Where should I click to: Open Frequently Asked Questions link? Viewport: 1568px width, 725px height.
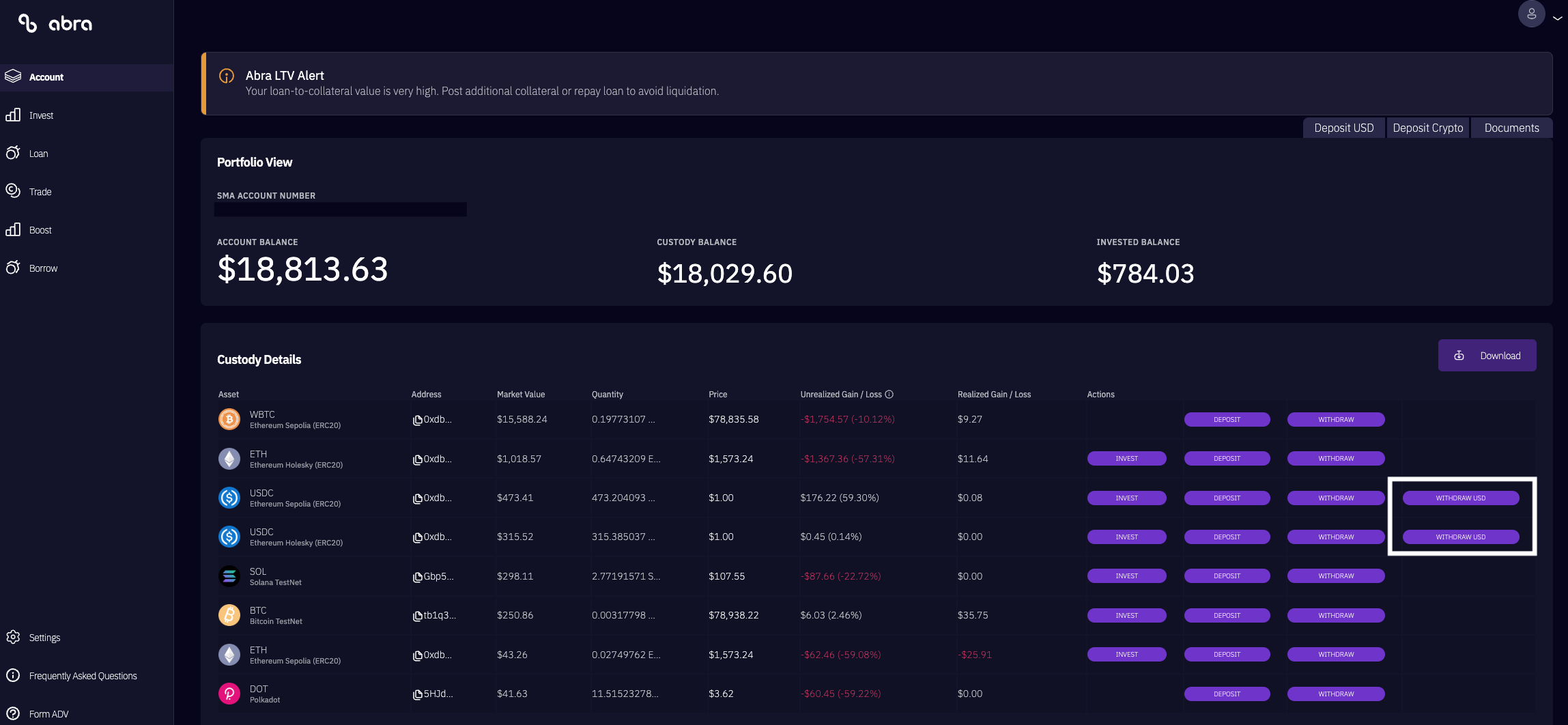[x=83, y=676]
